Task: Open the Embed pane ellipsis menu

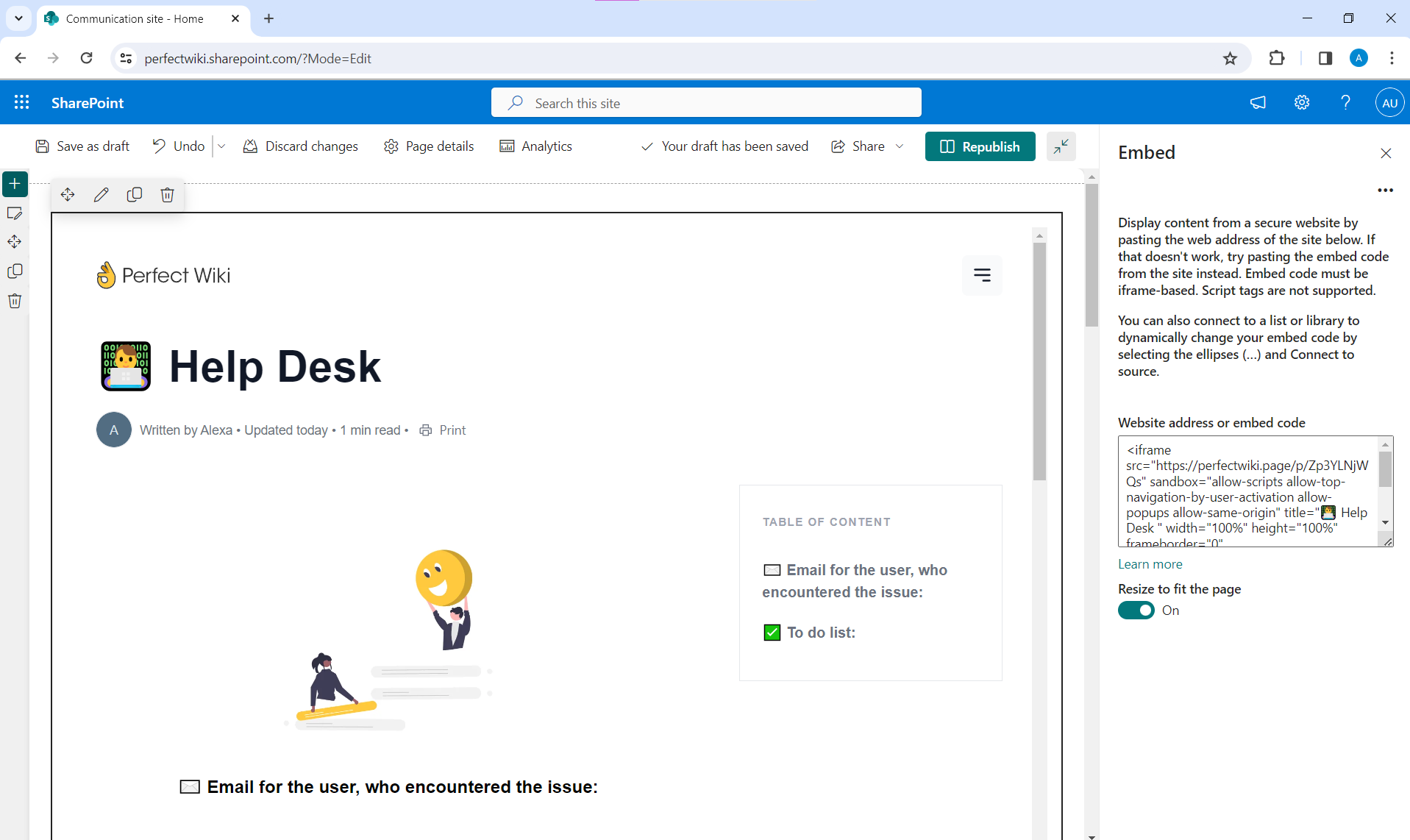Action: tap(1385, 190)
